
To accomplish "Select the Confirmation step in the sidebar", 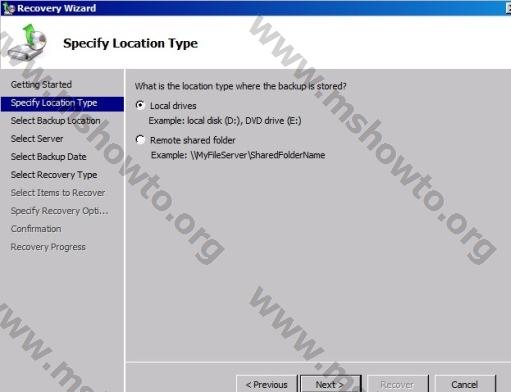I will coord(36,229).
